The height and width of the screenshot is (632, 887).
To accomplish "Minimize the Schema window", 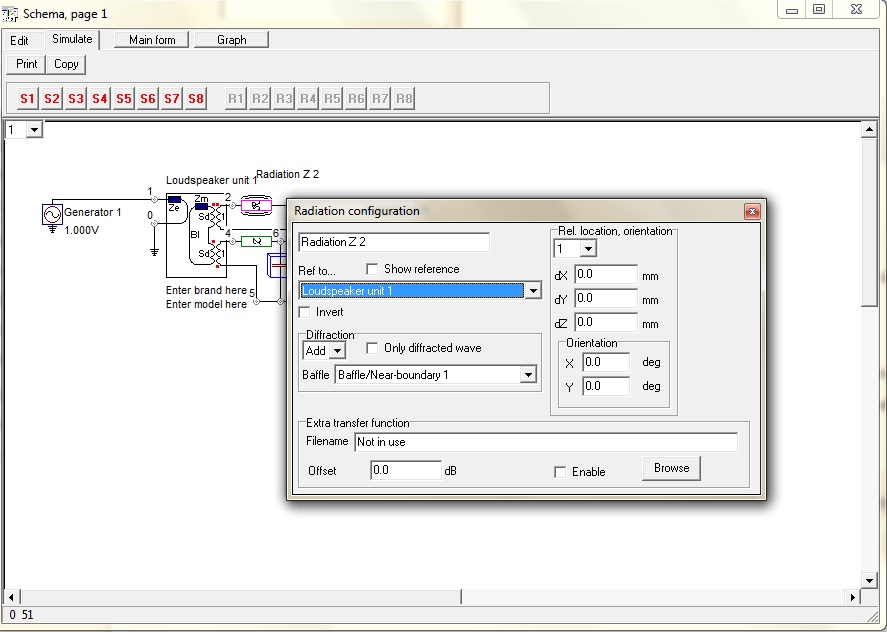I will [792, 10].
